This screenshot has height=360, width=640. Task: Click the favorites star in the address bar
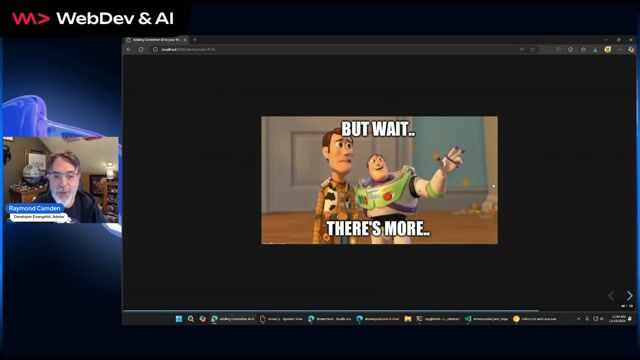[533, 49]
